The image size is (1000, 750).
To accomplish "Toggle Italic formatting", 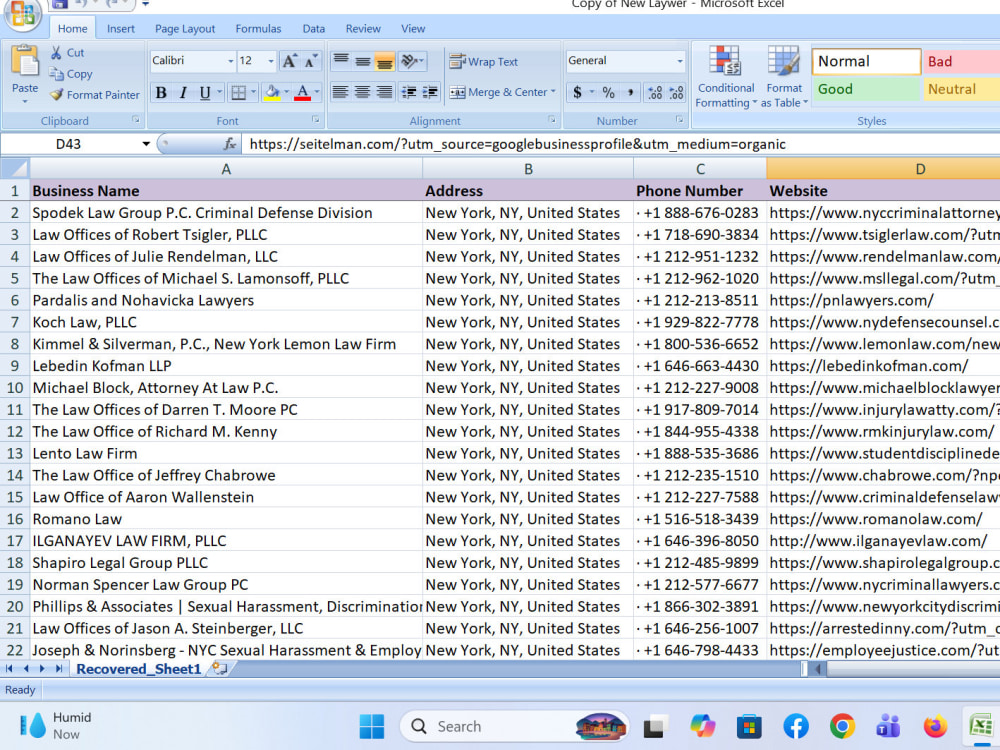I will (x=183, y=92).
